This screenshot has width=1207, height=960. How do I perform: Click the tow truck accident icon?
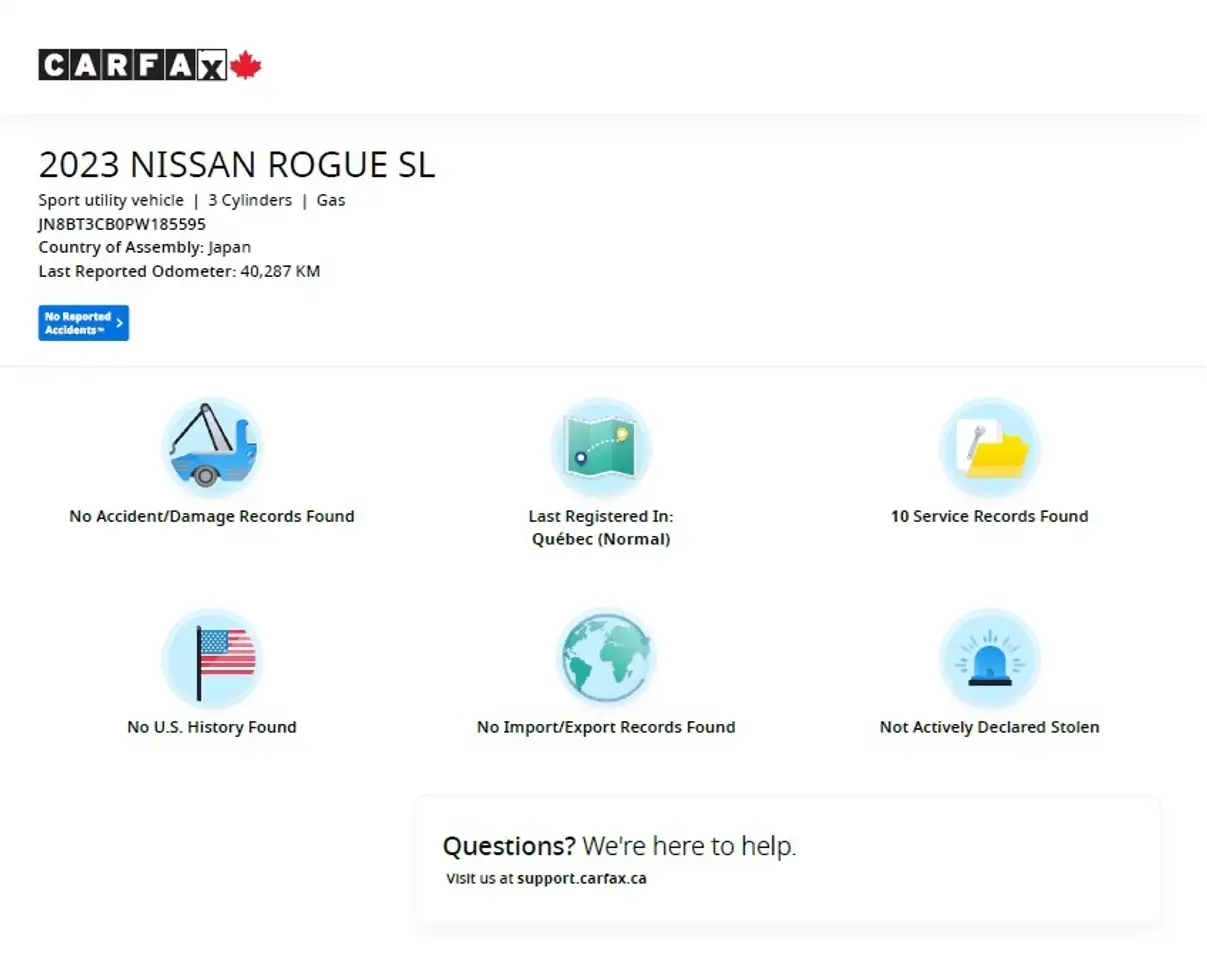tap(212, 448)
